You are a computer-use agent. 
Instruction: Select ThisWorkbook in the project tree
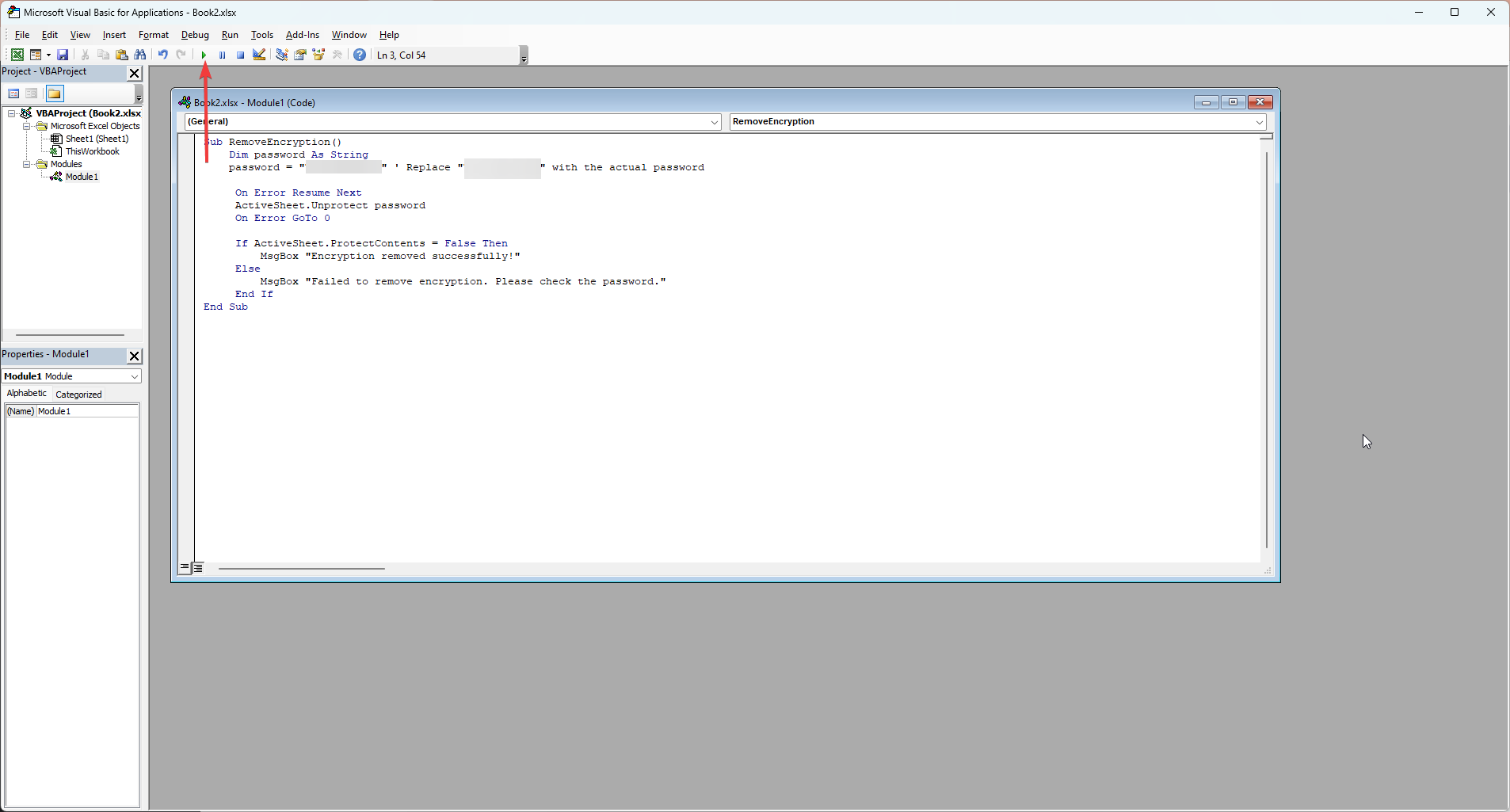(93, 151)
